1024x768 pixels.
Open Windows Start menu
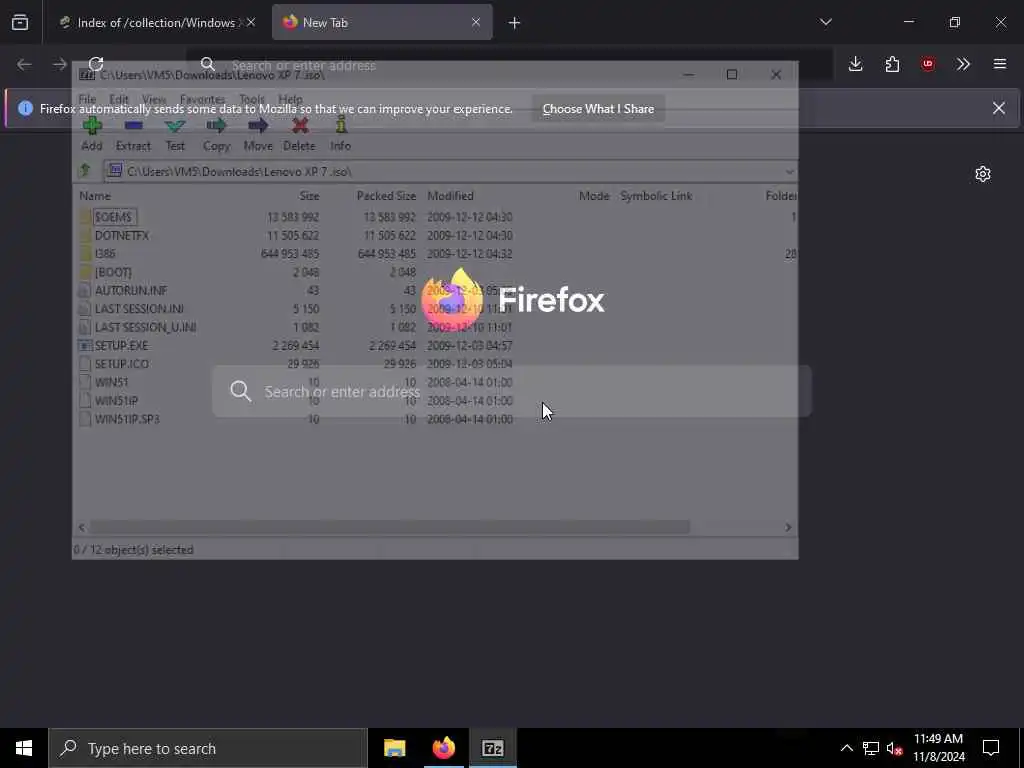coord(24,748)
